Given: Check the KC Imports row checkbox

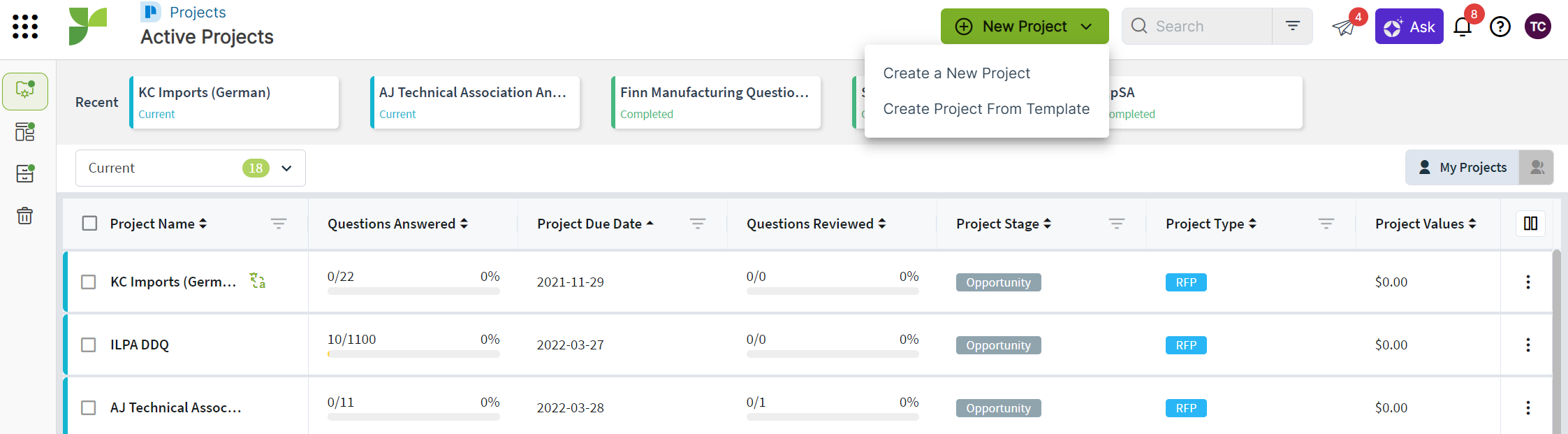Looking at the screenshot, I should click(x=89, y=282).
